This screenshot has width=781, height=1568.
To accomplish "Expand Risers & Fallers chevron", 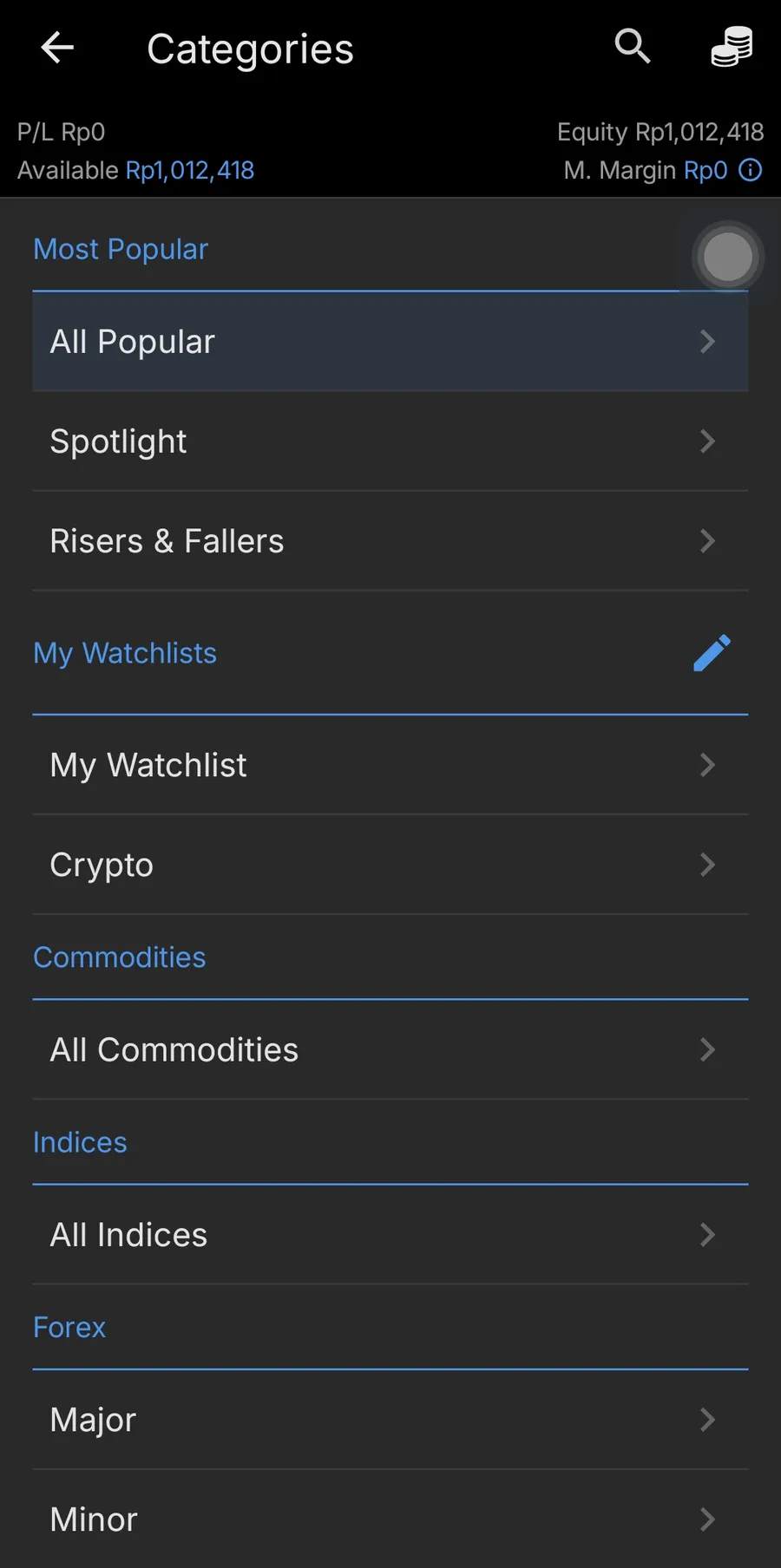I will [707, 541].
